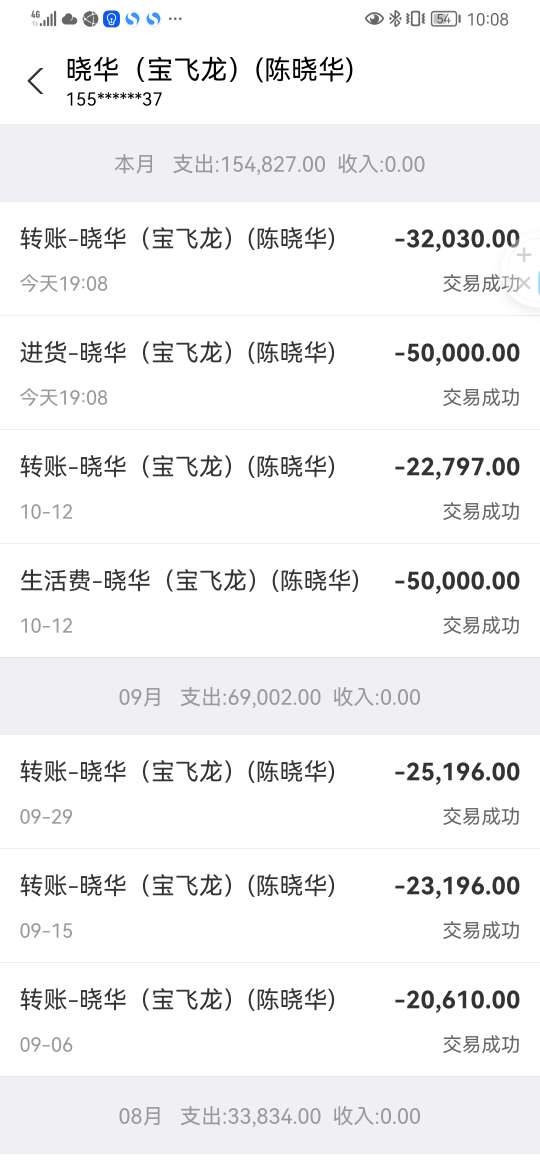
Task: Open the 09-29 transfer of -25,196.00
Action: click(x=270, y=792)
